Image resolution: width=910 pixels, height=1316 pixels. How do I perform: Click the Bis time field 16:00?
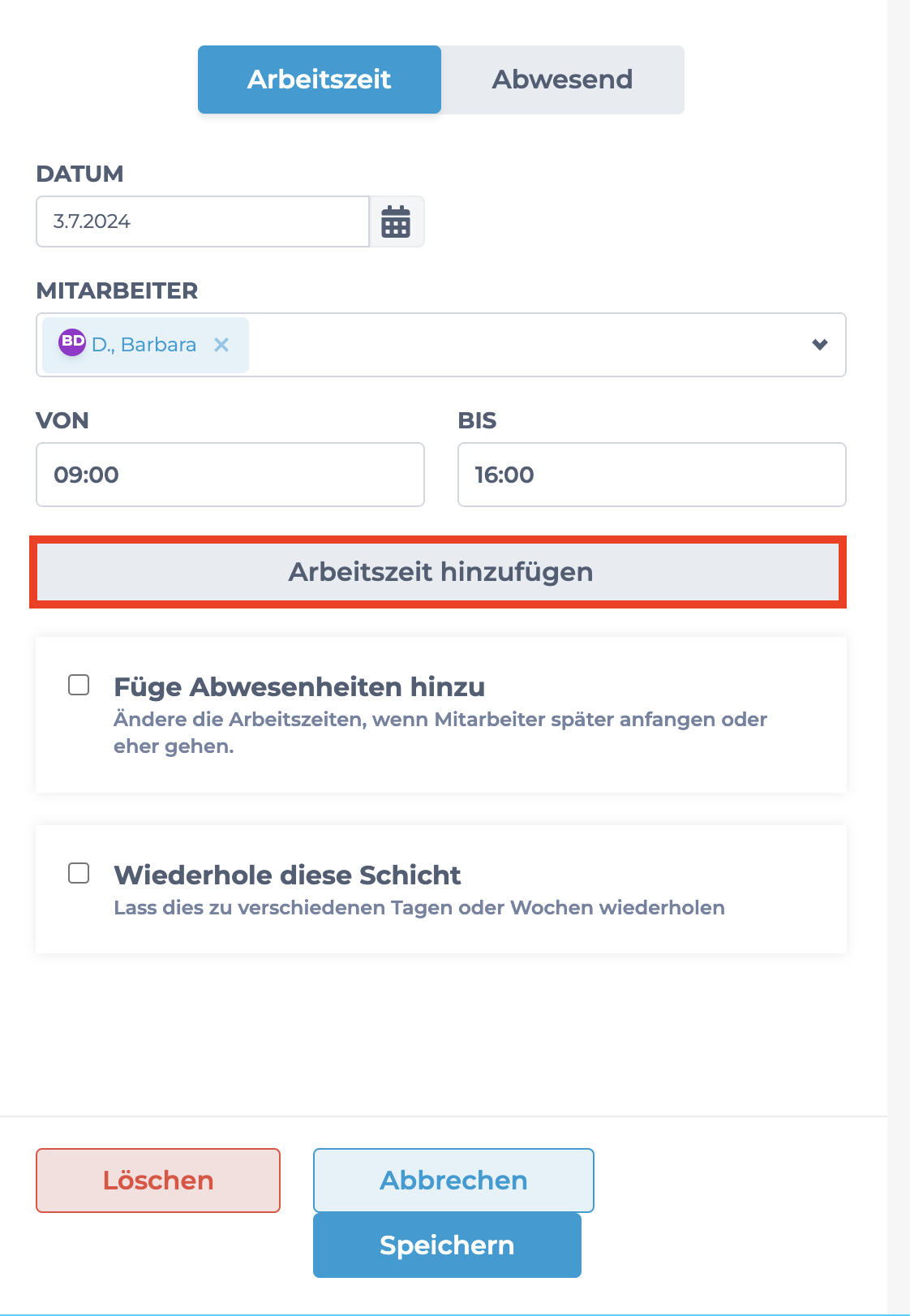point(652,475)
